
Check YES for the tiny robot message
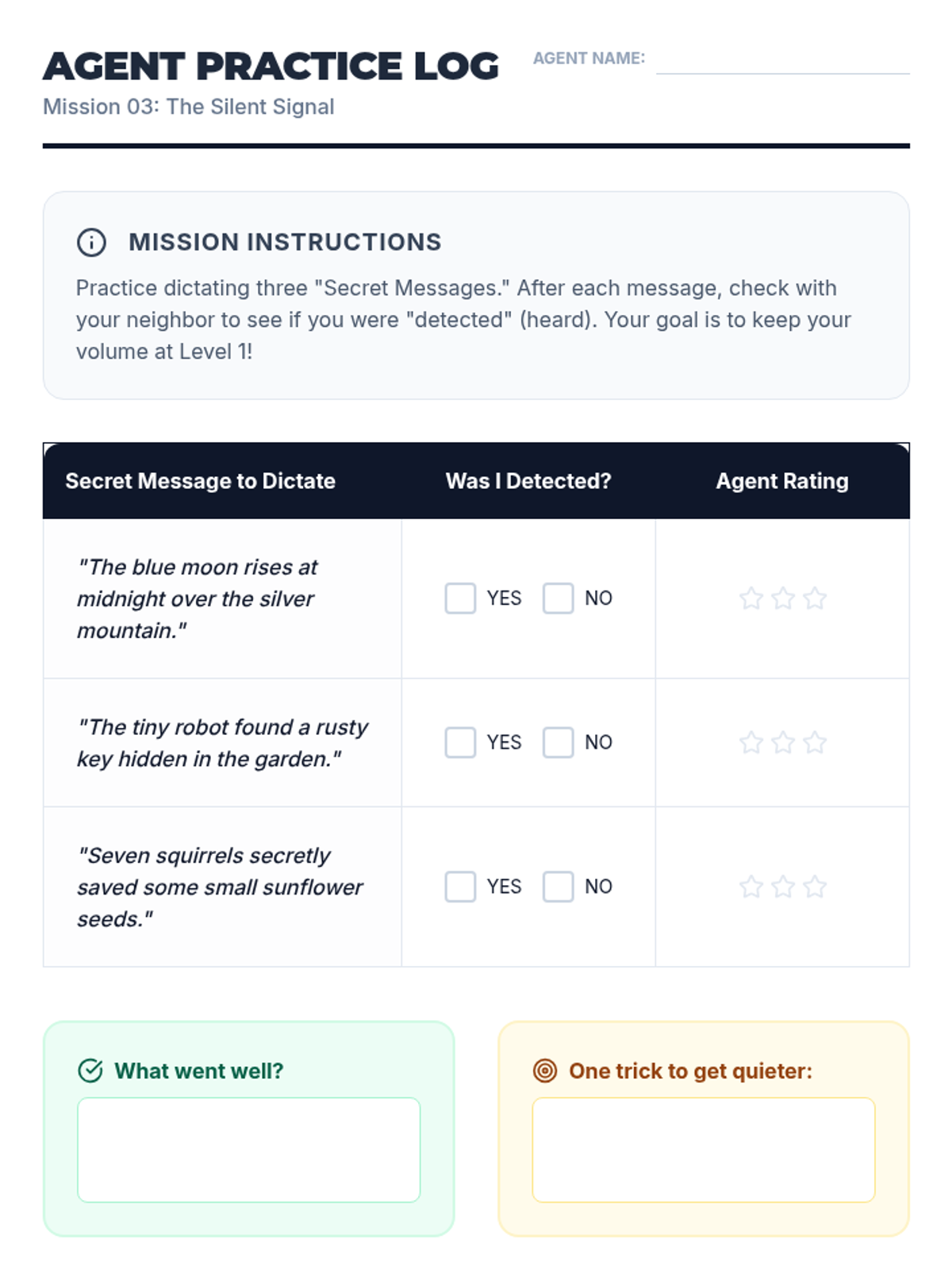pos(460,743)
